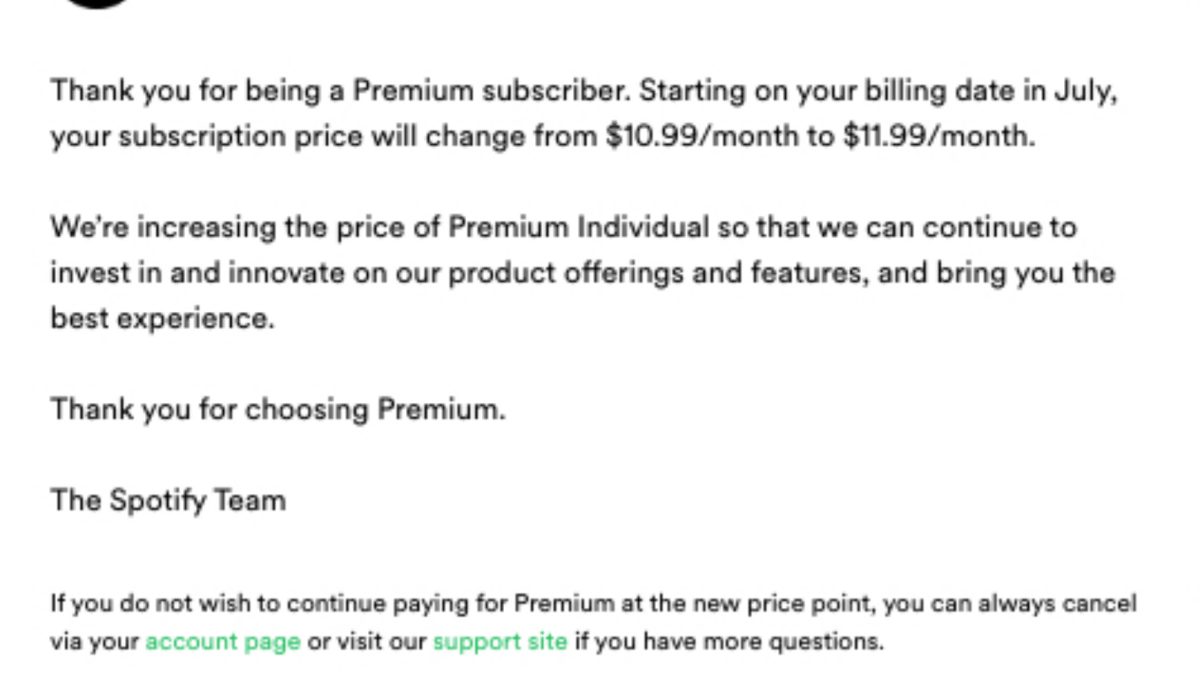
Task: Open the green account page link
Action: click(223, 641)
